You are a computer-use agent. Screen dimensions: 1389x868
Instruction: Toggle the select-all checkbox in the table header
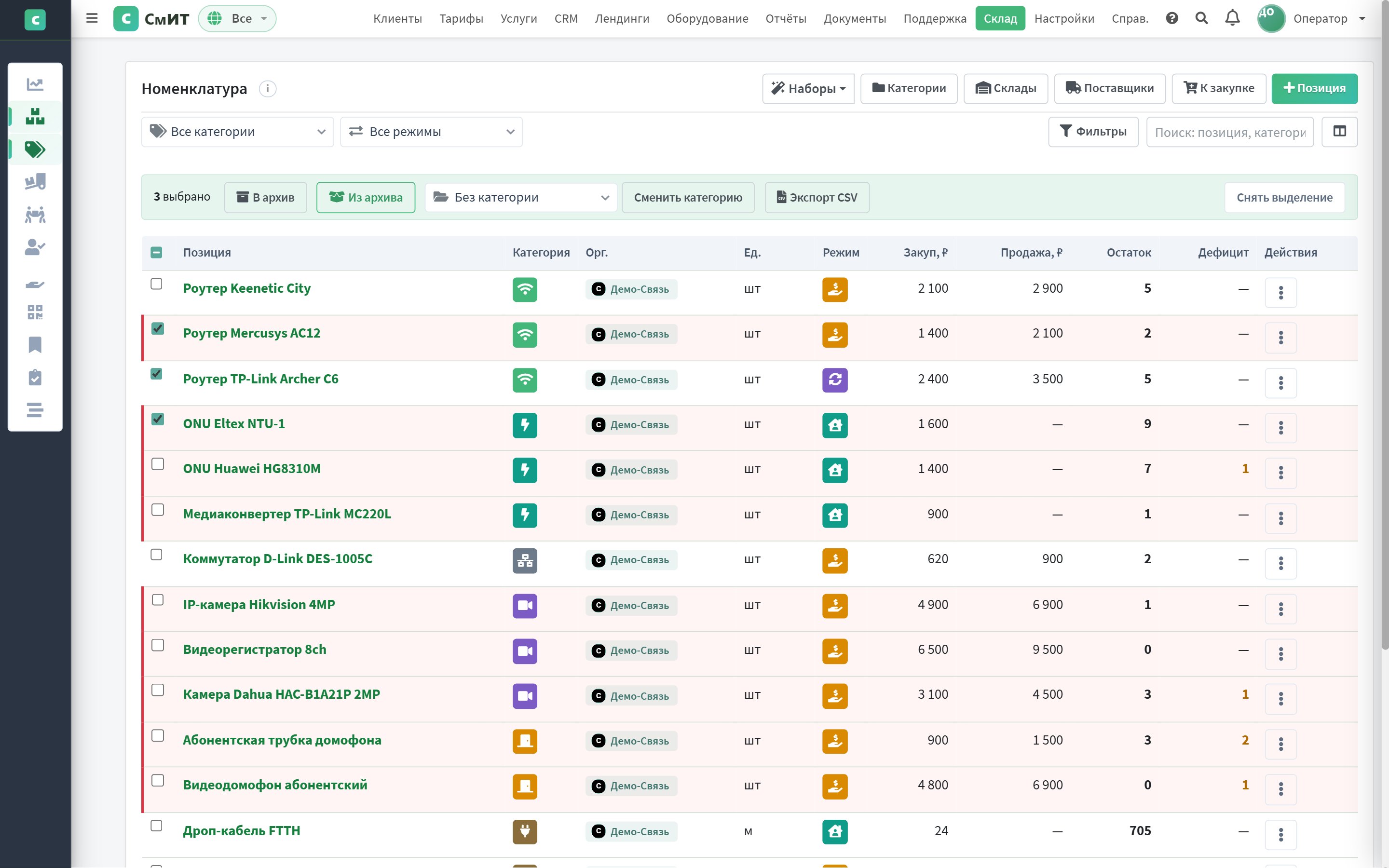(156, 253)
